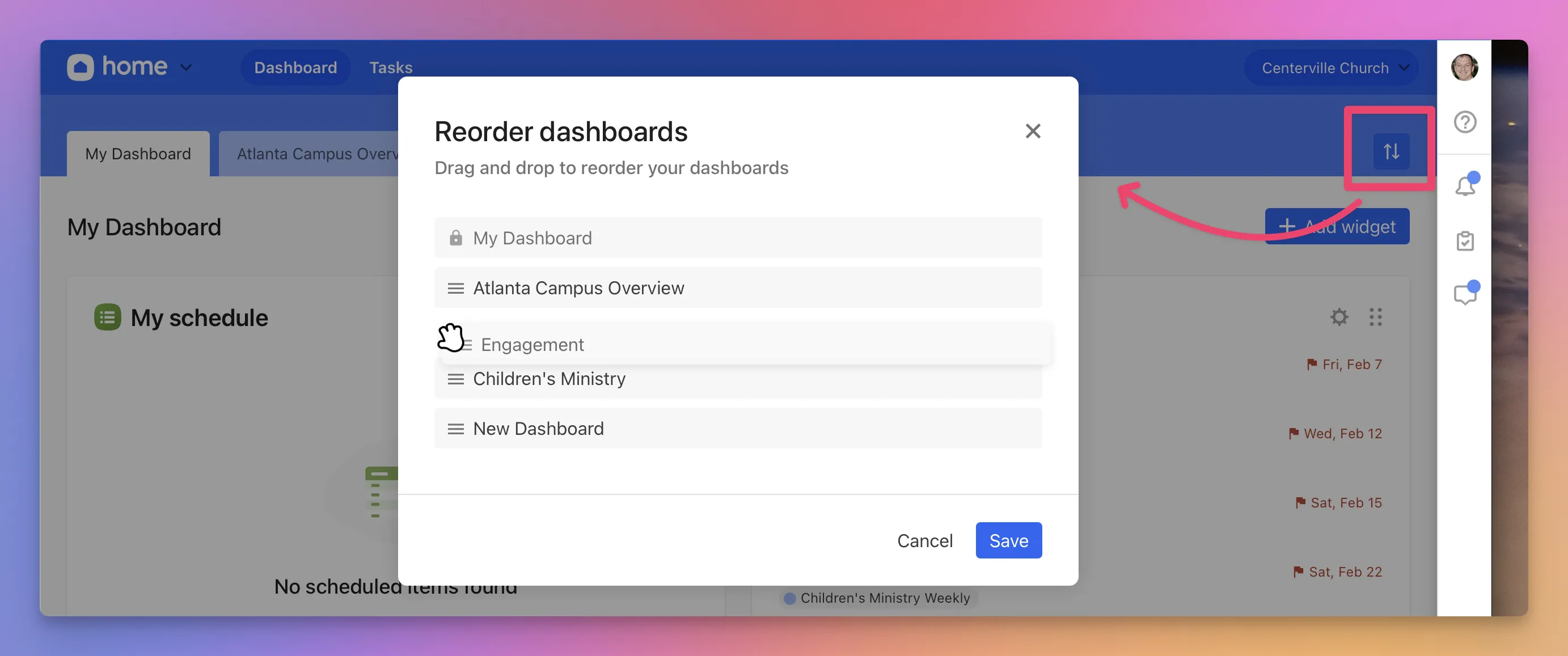
Task: Click the Children's Ministry drag handle
Action: [x=455, y=379]
